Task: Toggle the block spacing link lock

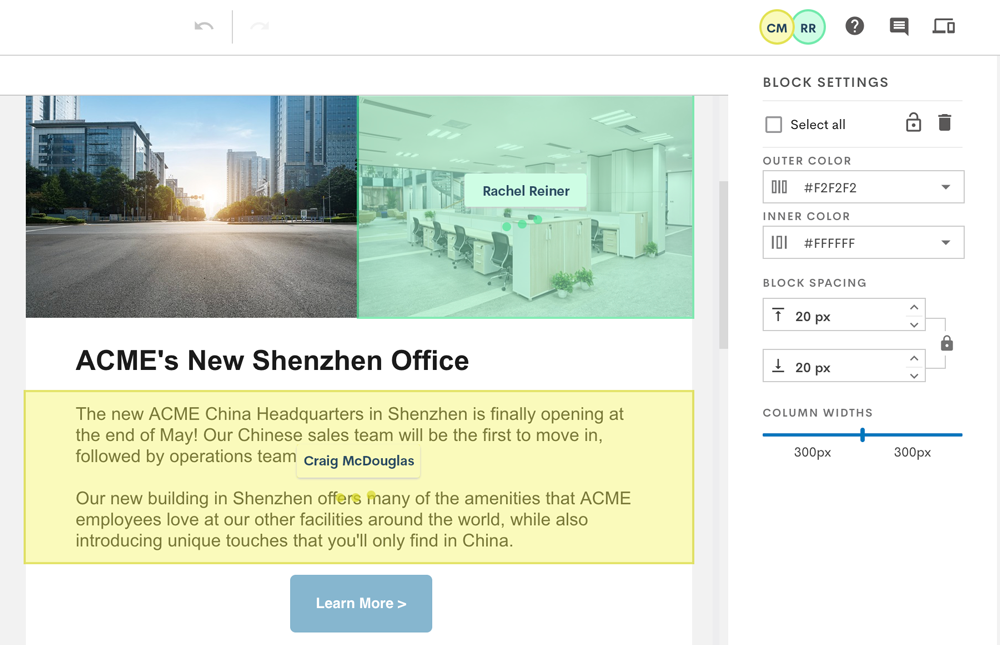Action: [946, 343]
